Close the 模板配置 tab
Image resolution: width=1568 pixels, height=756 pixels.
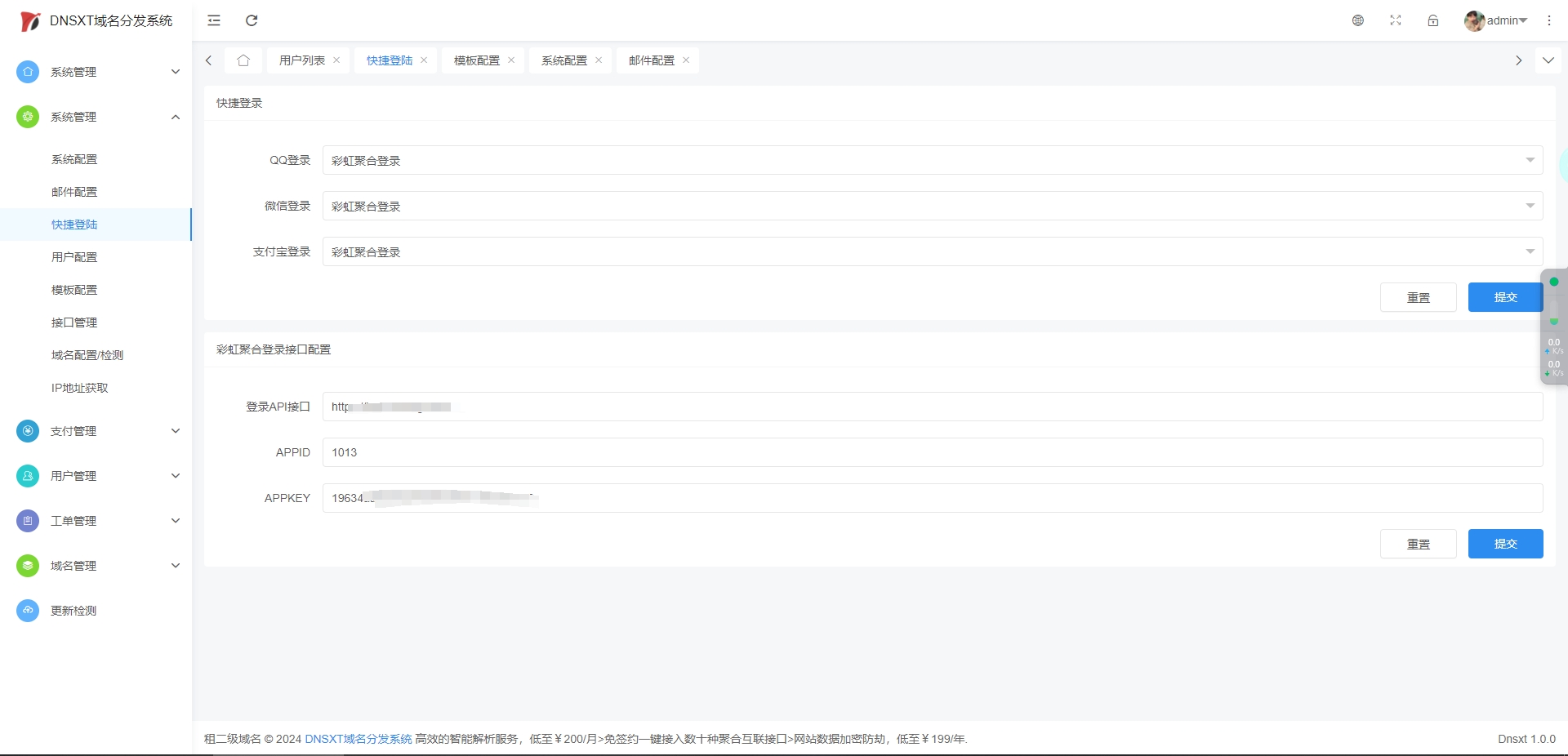511,60
